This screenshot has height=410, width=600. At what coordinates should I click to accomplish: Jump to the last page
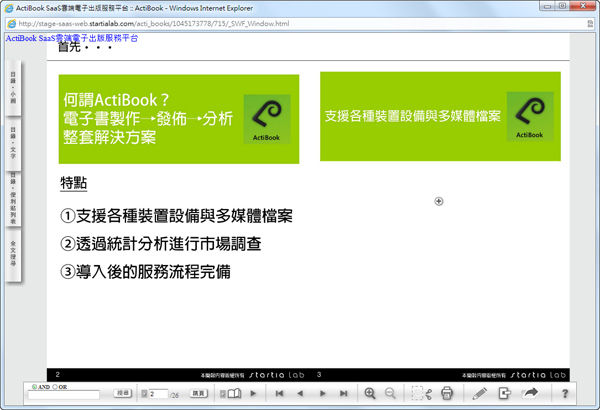pos(344,393)
